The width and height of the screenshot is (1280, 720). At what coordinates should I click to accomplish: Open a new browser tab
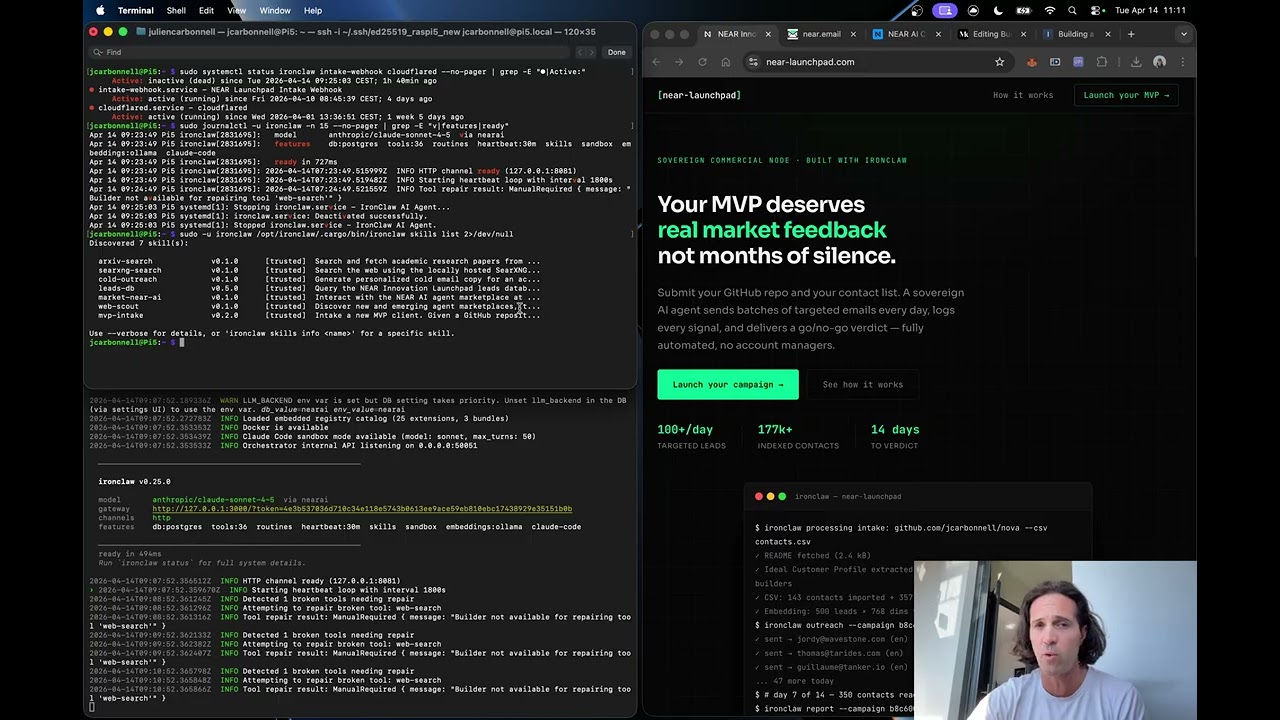1131,34
